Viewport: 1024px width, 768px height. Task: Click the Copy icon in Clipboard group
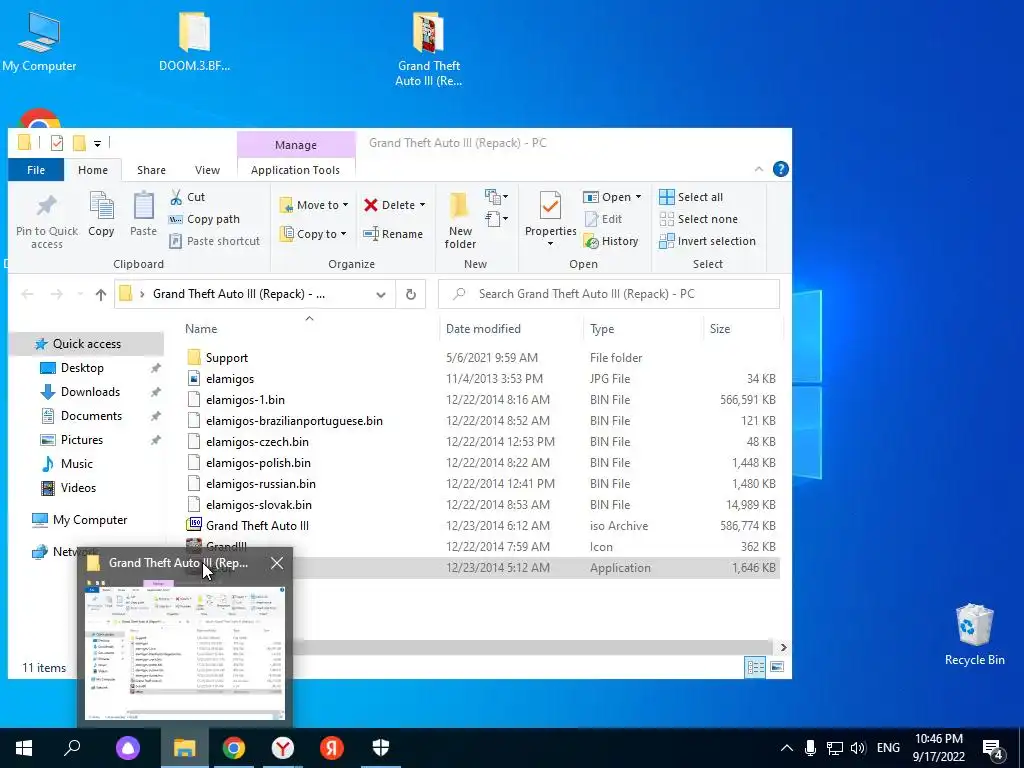(x=101, y=206)
